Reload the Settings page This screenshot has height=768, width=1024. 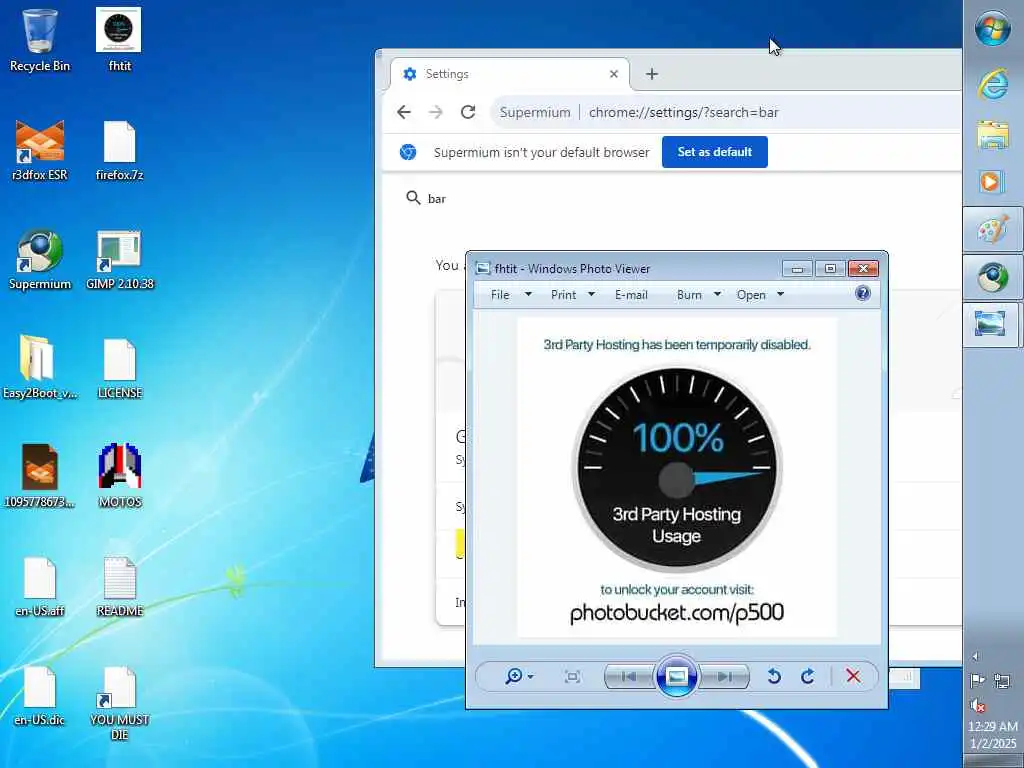(x=468, y=112)
